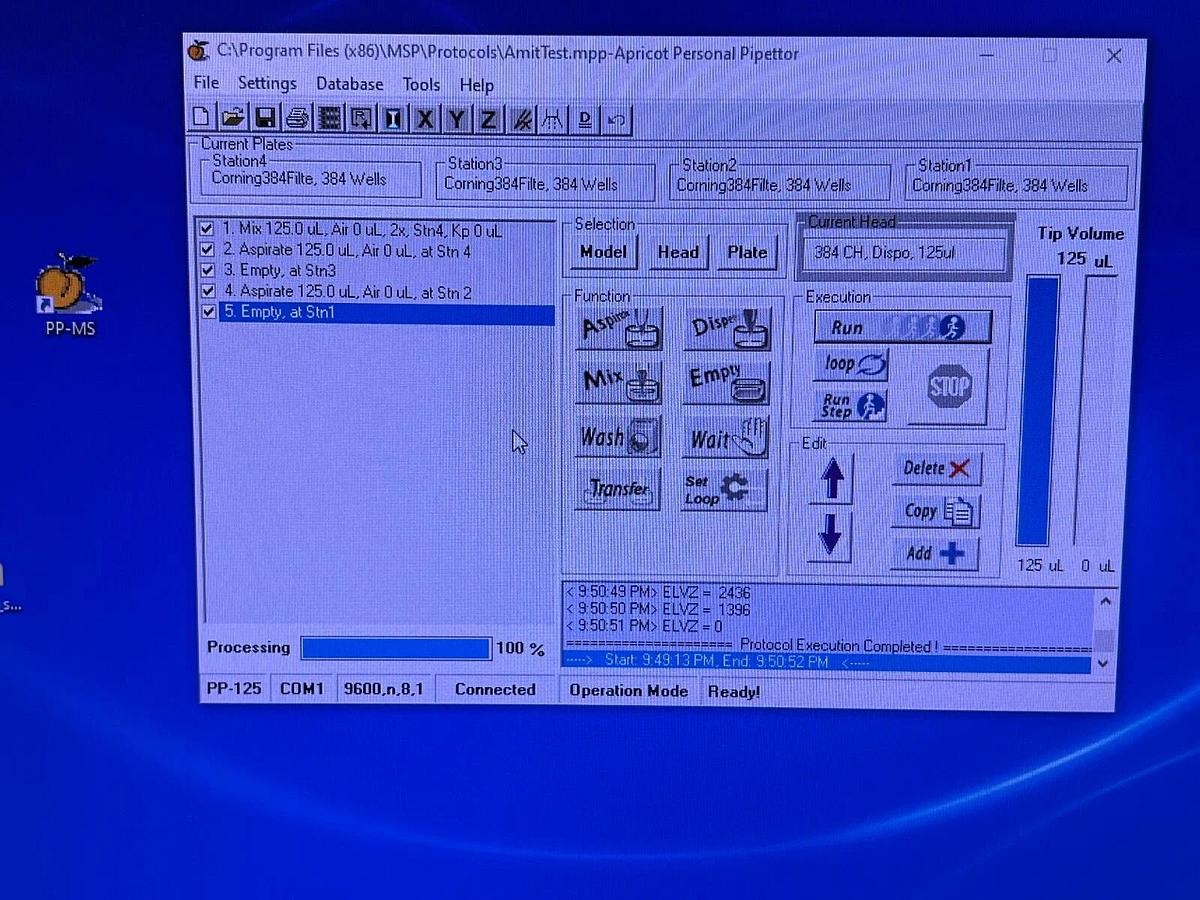Click the Station1 plate field
Viewport: 1200px width, 900px height.
point(1016,186)
